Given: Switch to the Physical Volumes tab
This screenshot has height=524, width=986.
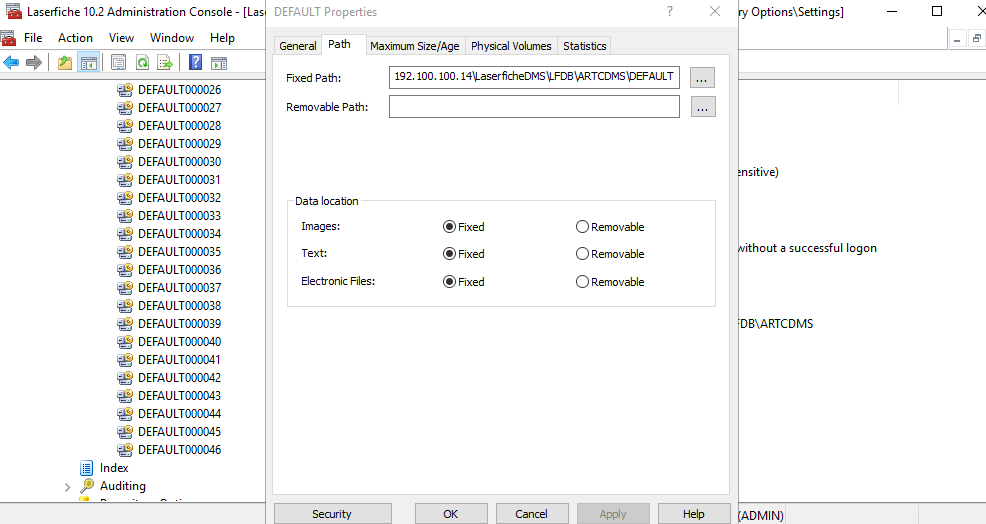Looking at the screenshot, I should click(511, 46).
